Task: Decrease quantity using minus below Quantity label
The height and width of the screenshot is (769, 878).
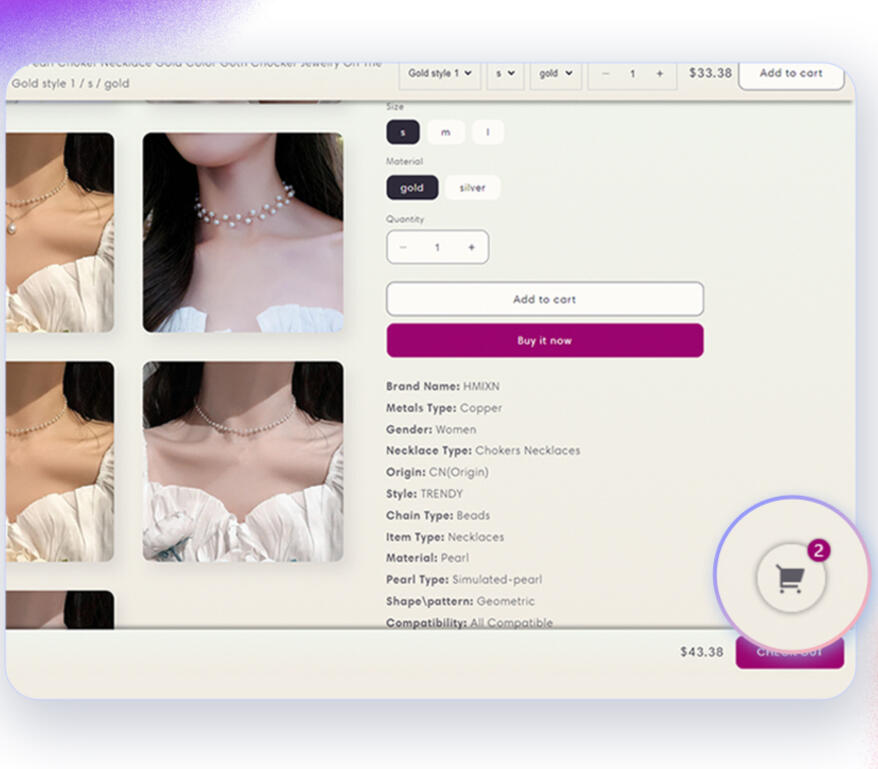Action: point(403,247)
